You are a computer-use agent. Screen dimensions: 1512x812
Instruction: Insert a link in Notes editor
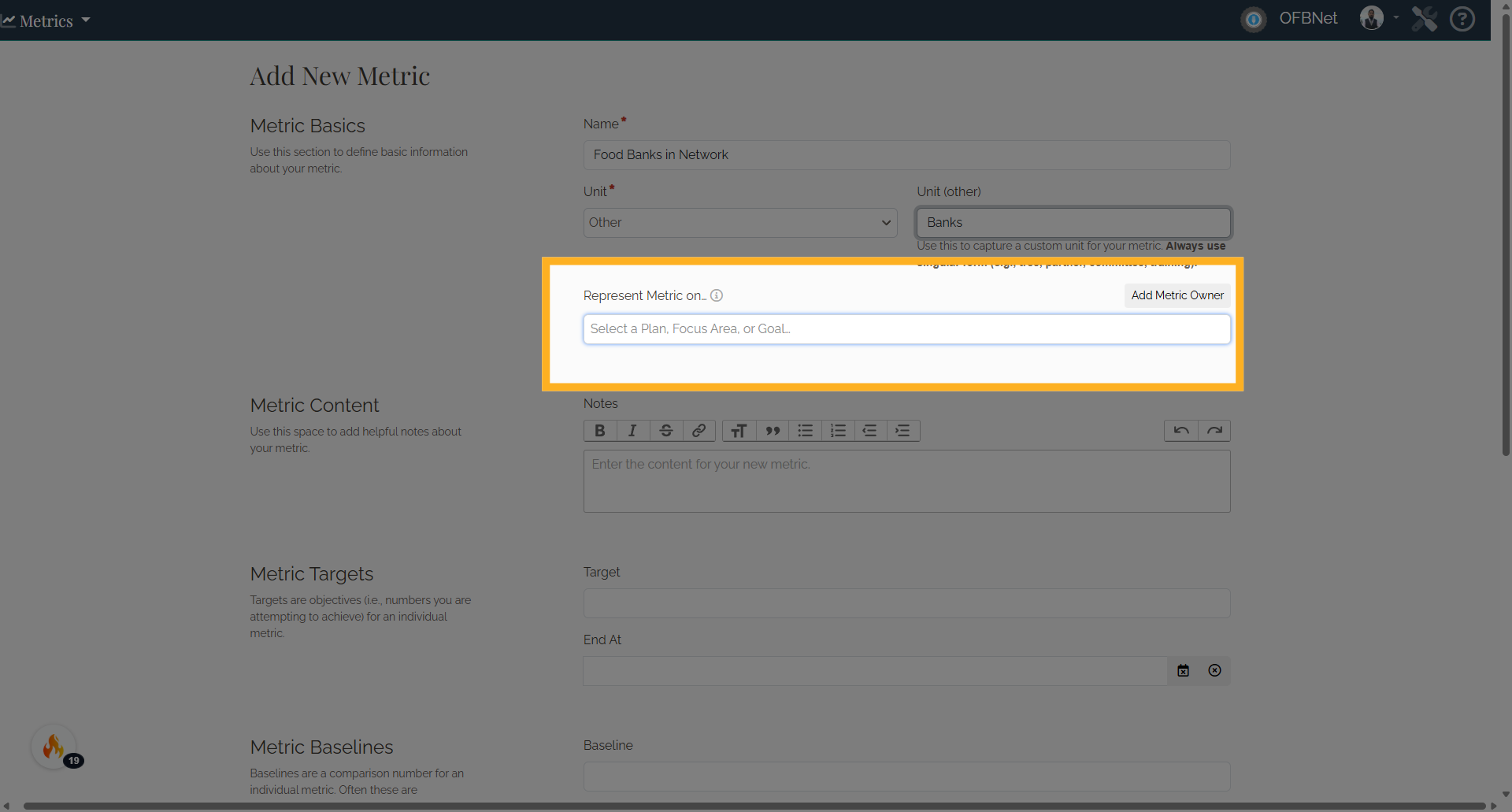tap(699, 431)
